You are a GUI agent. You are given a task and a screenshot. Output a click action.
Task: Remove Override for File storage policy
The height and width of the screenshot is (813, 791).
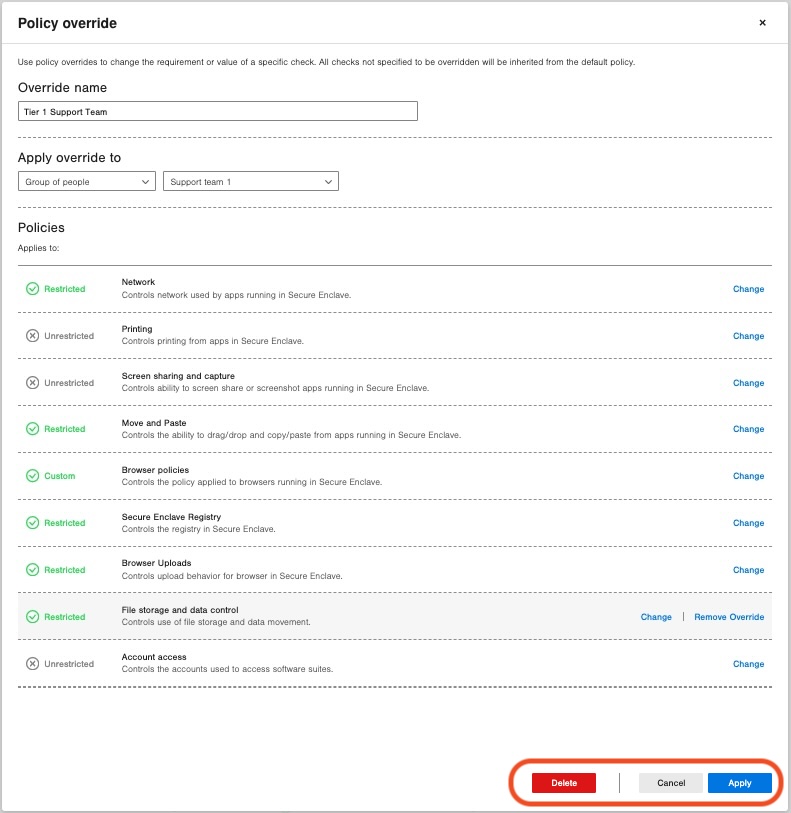point(729,616)
